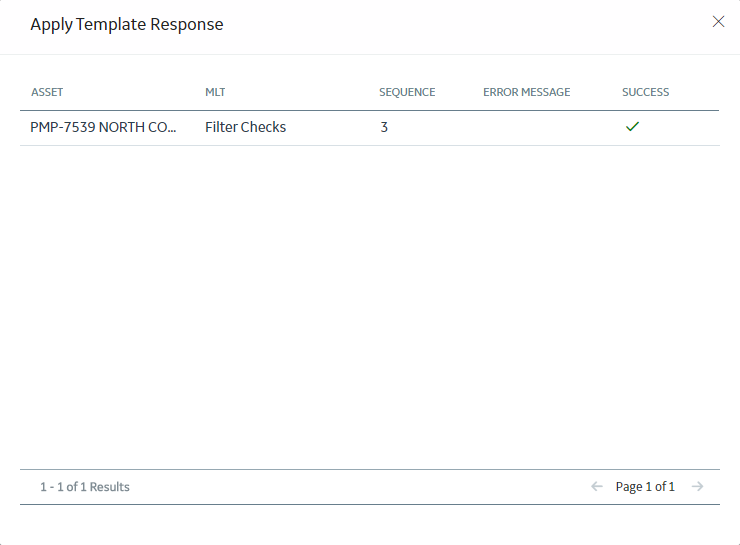This screenshot has height=545, width=740.
Task: Click the Page 1 of 1 indicator
Action: tap(645, 486)
